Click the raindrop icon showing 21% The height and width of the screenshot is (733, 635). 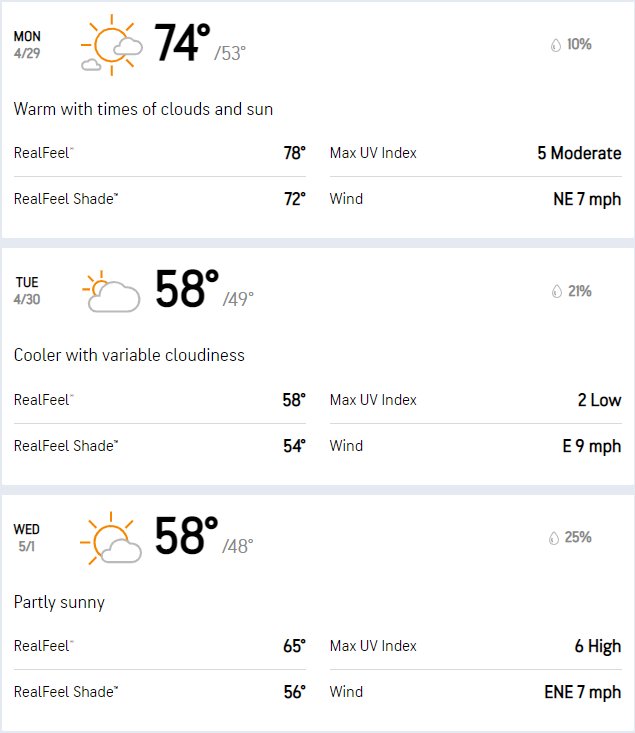point(556,291)
